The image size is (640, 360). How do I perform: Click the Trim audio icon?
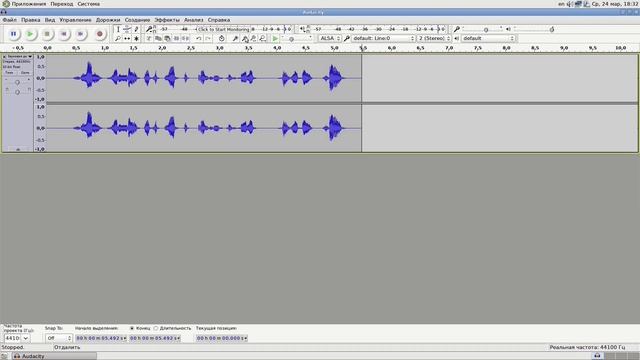[176, 38]
